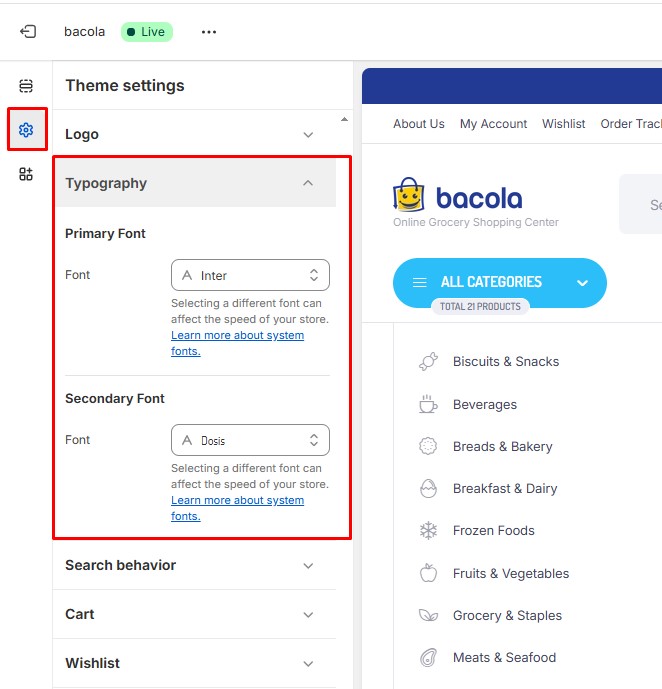Image resolution: width=662 pixels, height=689 pixels.
Task: Expand the Search behavior section
Action: tap(196, 565)
